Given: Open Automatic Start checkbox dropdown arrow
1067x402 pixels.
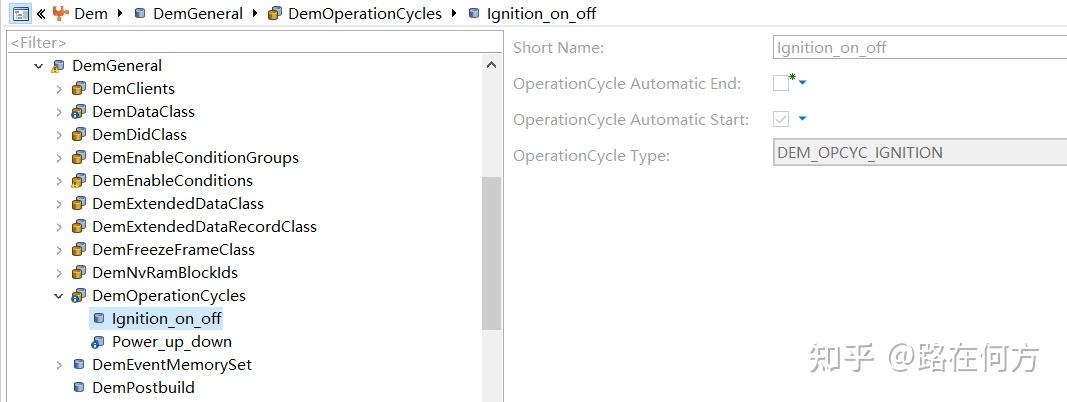Looking at the screenshot, I should tap(803, 120).
